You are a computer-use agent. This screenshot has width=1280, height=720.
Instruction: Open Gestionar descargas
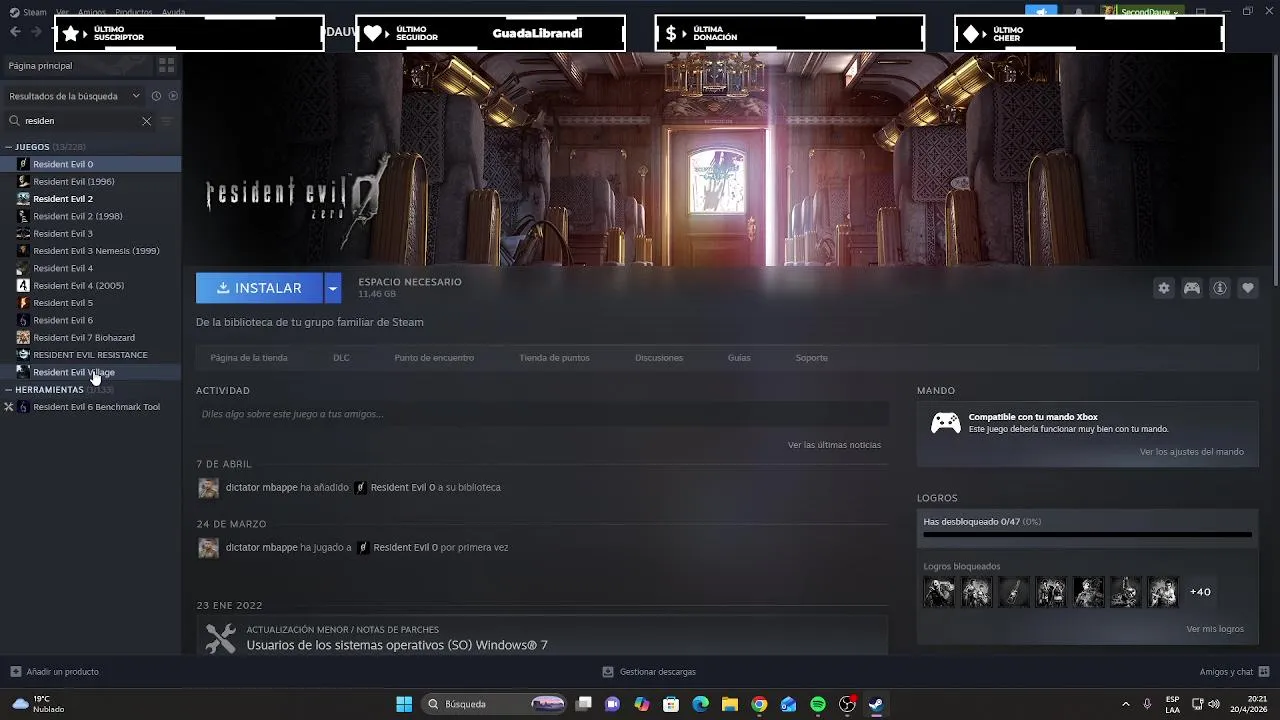pos(649,672)
